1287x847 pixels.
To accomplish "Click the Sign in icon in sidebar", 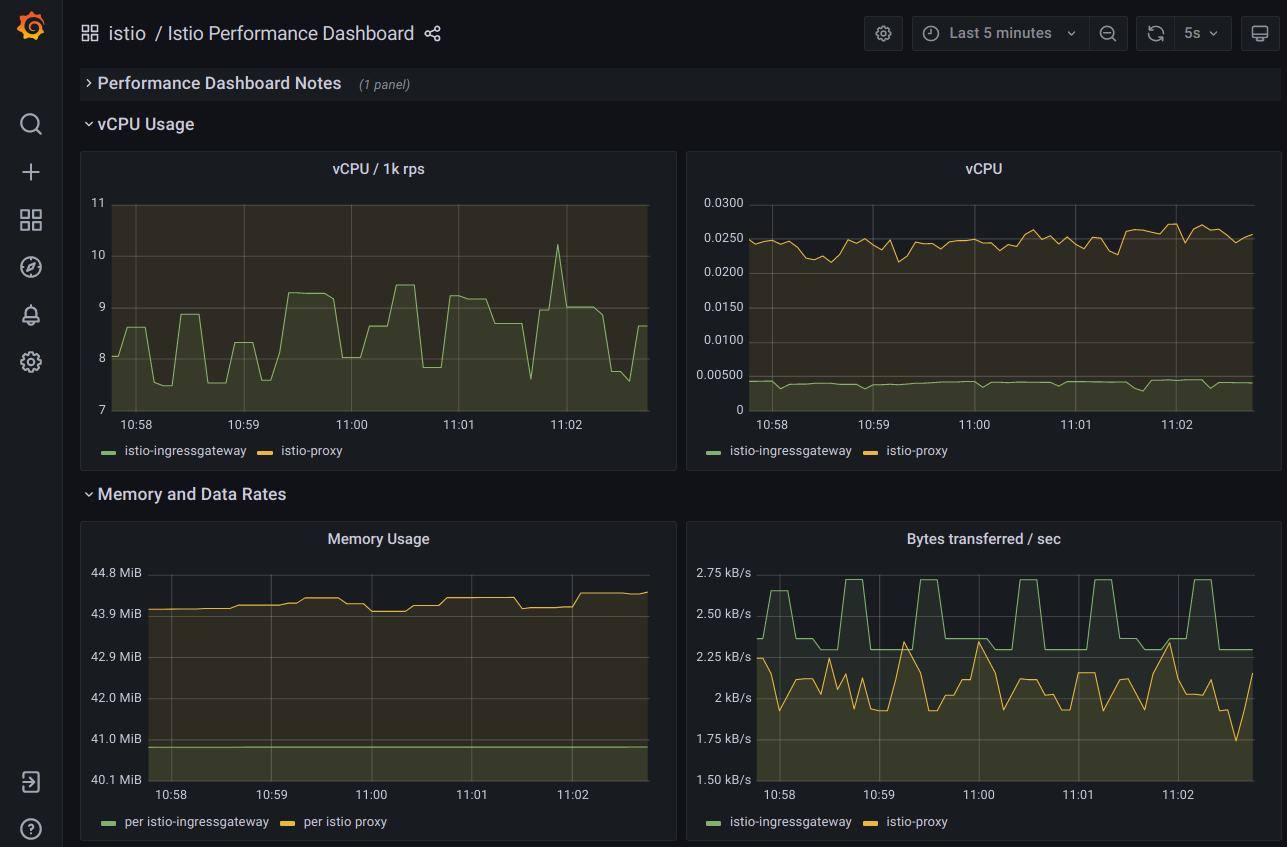I will coord(31,782).
